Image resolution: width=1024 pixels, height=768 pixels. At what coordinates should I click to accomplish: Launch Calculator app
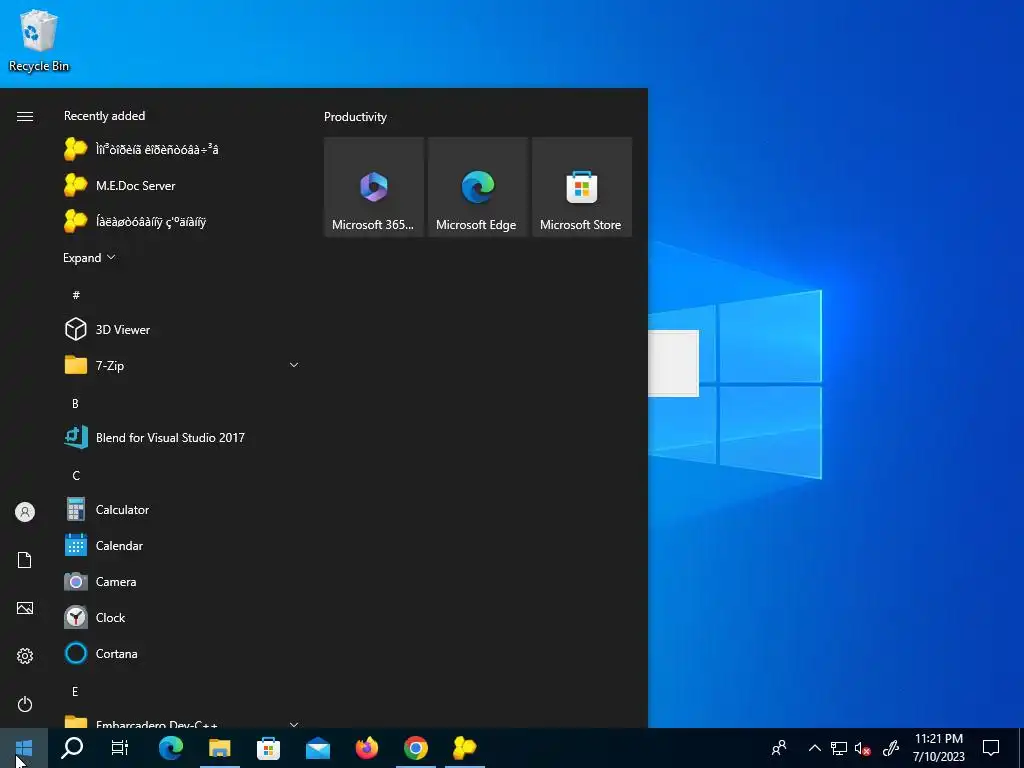180,509
